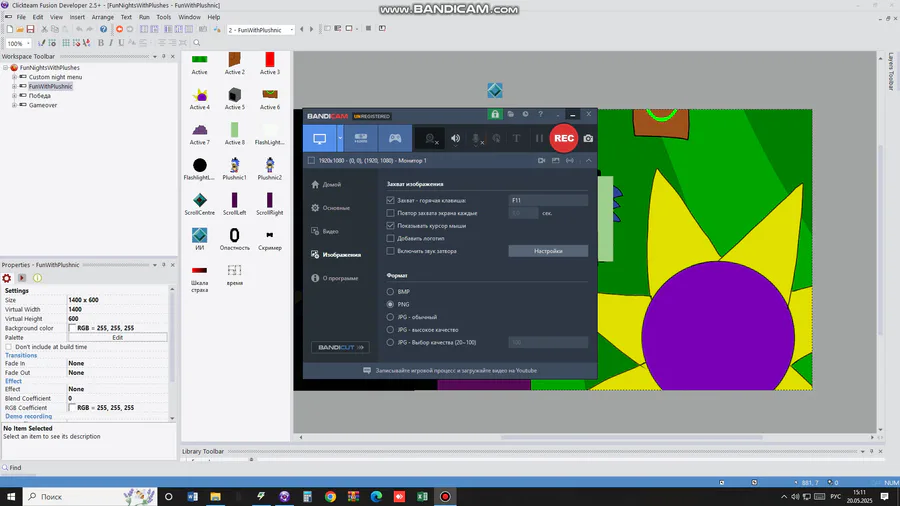The image size is (900, 506).
Task: Click Bandicam speaker sound icon
Action: pyautogui.click(x=455, y=138)
